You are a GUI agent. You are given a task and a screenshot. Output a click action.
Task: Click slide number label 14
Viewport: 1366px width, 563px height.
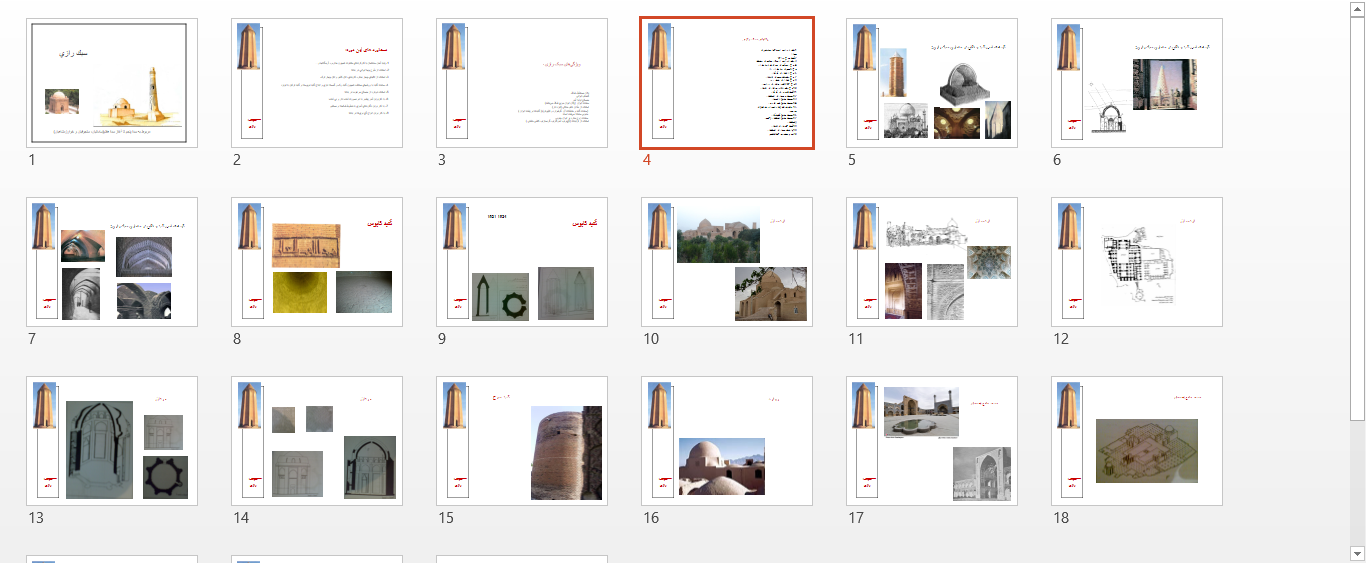click(x=241, y=518)
